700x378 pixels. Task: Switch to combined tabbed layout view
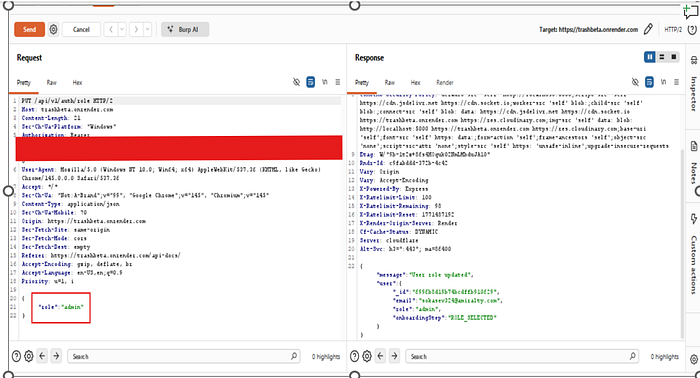pos(674,57)
